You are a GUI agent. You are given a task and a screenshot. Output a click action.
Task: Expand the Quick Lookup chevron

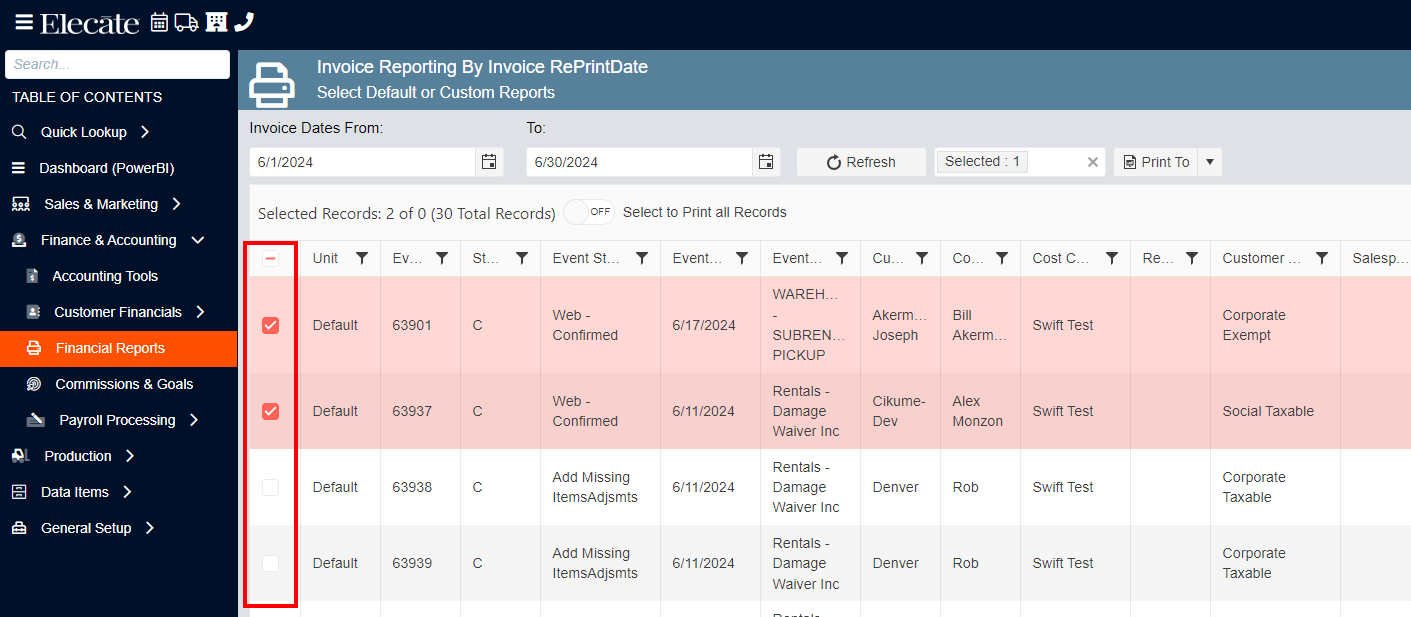(145, 132)
